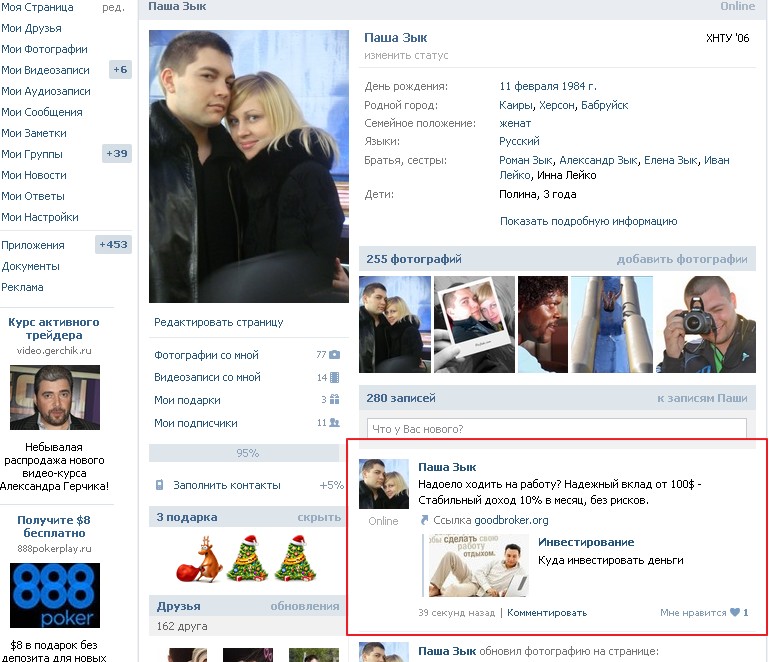Click the gift icon beside Мои подарки
Screen dimensions: 772x662
[x=334, y=399]
